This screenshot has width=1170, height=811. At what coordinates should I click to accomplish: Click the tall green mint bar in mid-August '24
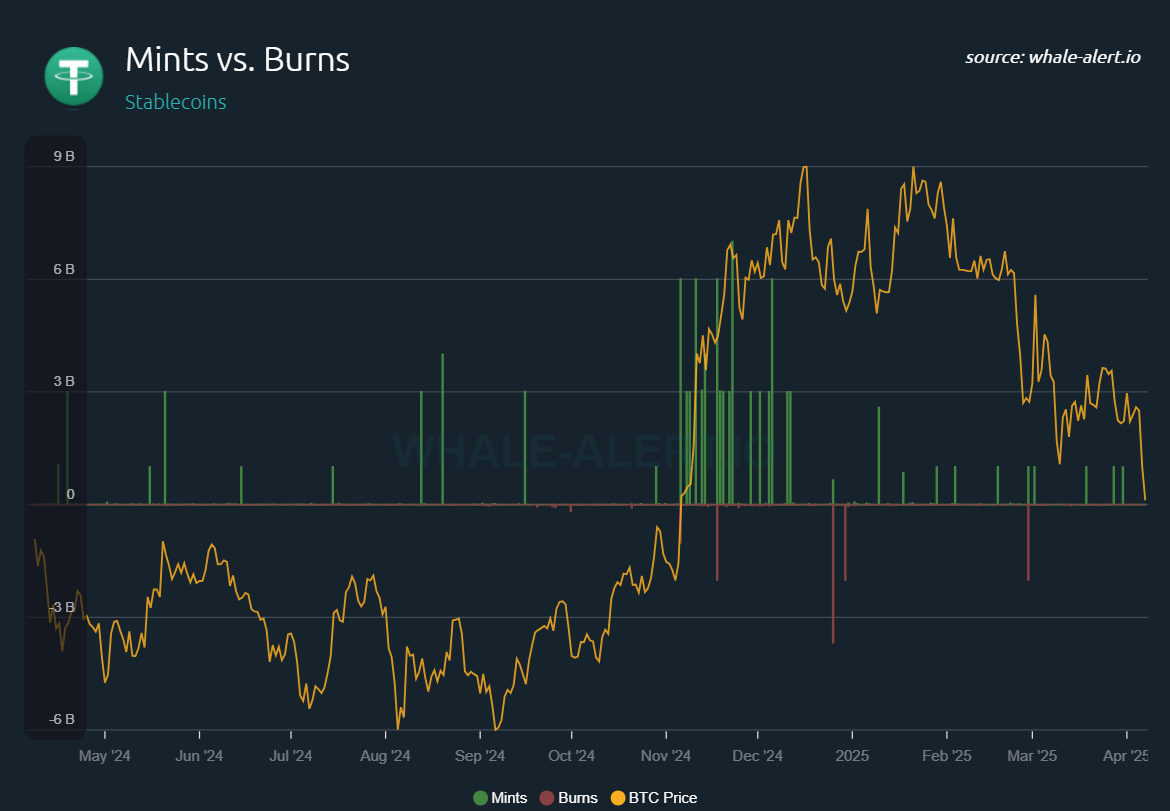coord(442,430)
